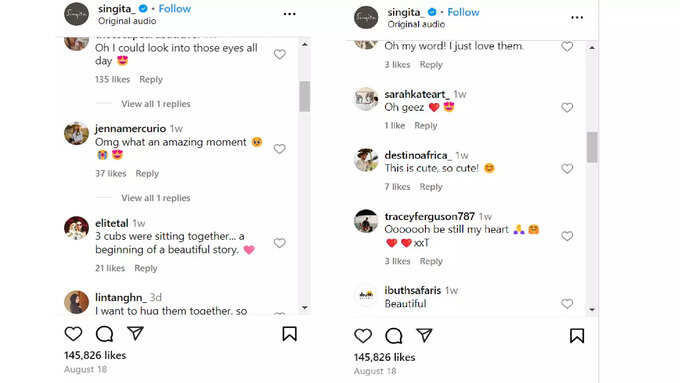Save post with right panel bookmark icon
Screen dimensions: 680x383
coord(577,336)
